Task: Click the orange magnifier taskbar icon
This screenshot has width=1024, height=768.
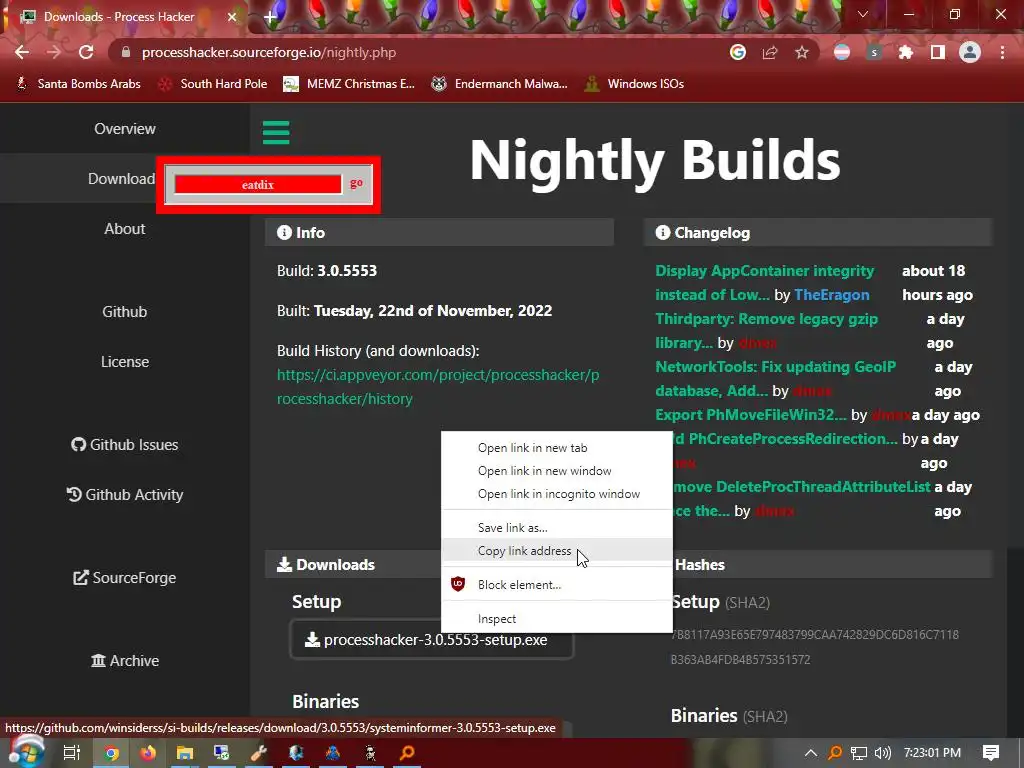Action: 407,753
